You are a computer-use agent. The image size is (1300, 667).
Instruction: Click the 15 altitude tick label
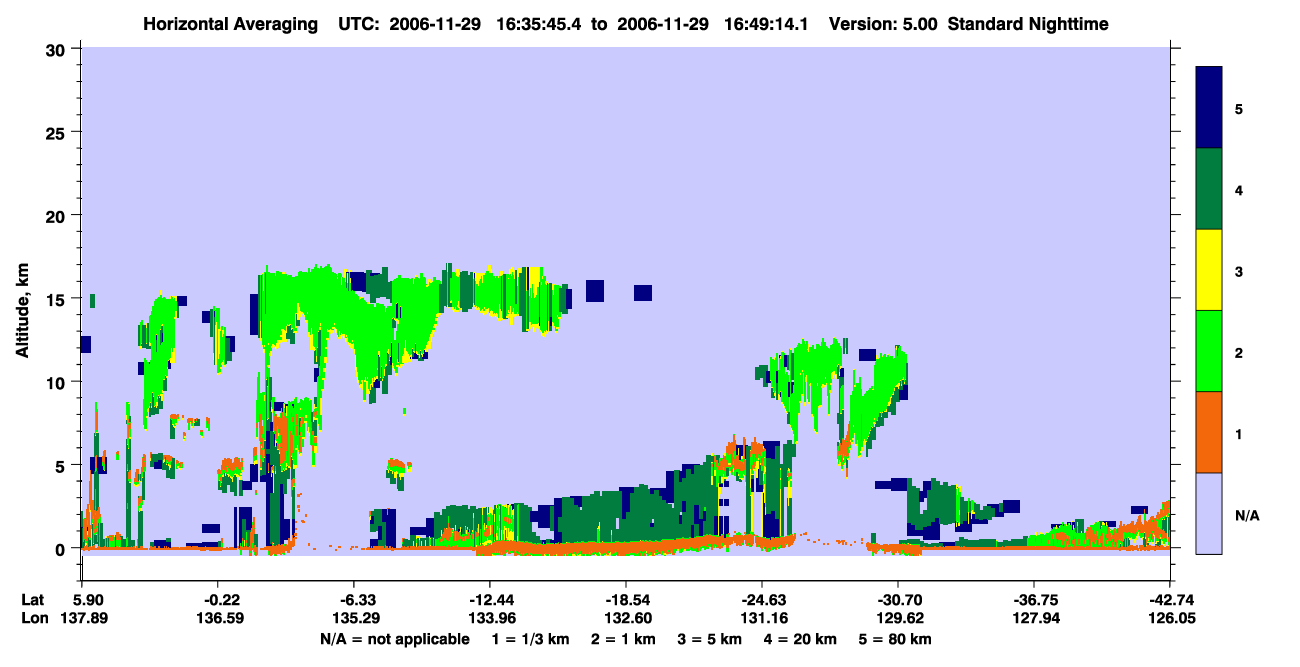(57, 298)
